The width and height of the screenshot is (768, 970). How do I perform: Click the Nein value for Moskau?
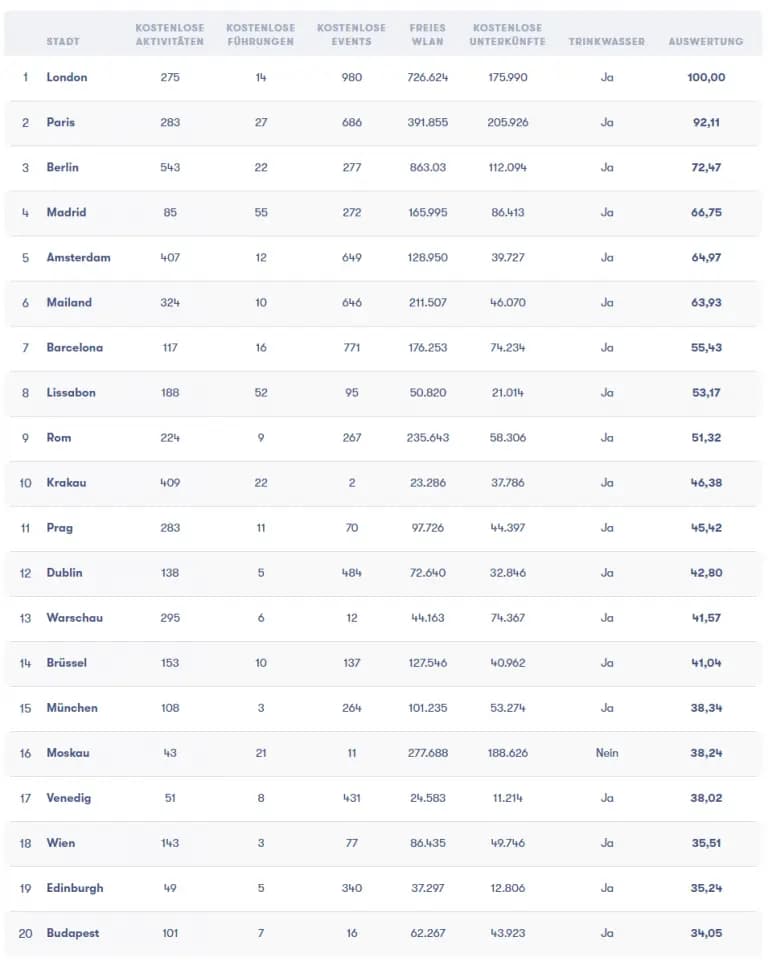[x=607, y=753]
